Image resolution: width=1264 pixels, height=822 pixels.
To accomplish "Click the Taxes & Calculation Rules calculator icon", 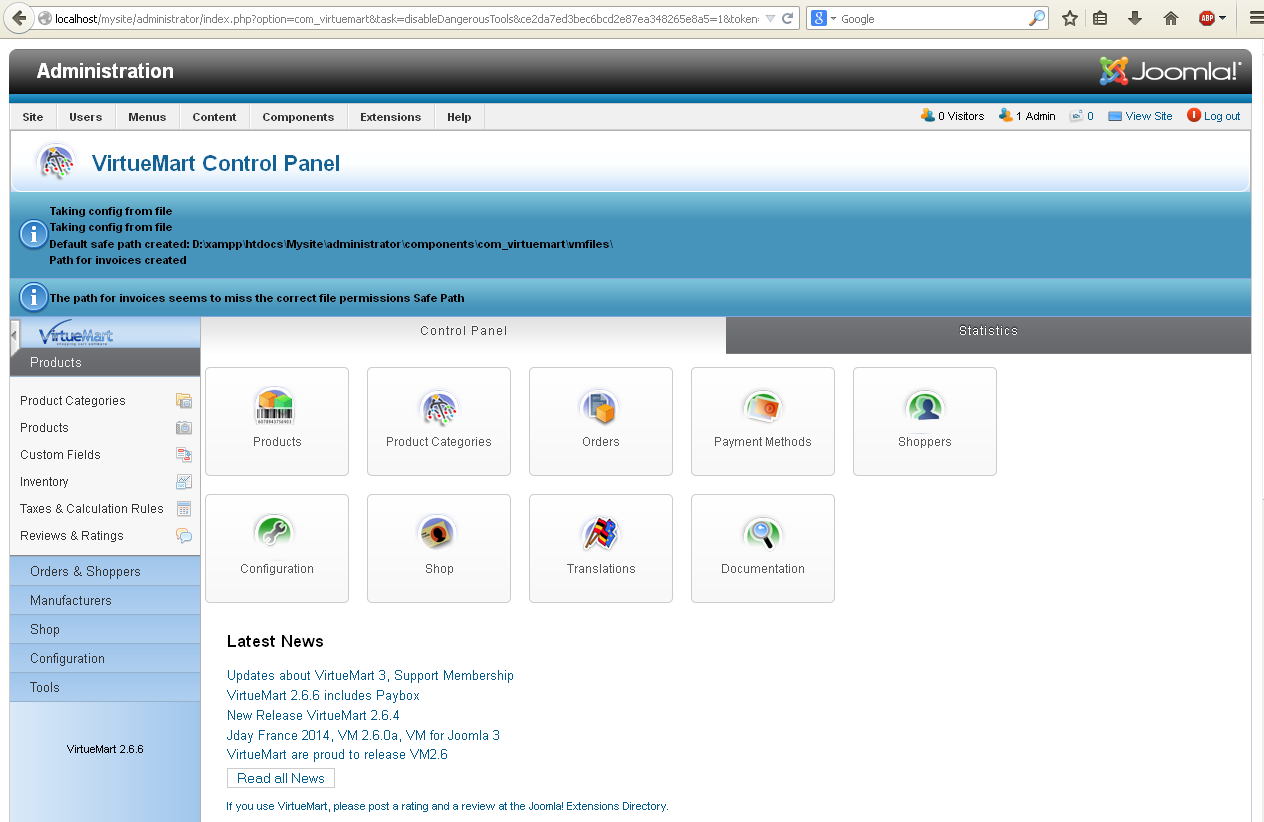I will [184, 509].
